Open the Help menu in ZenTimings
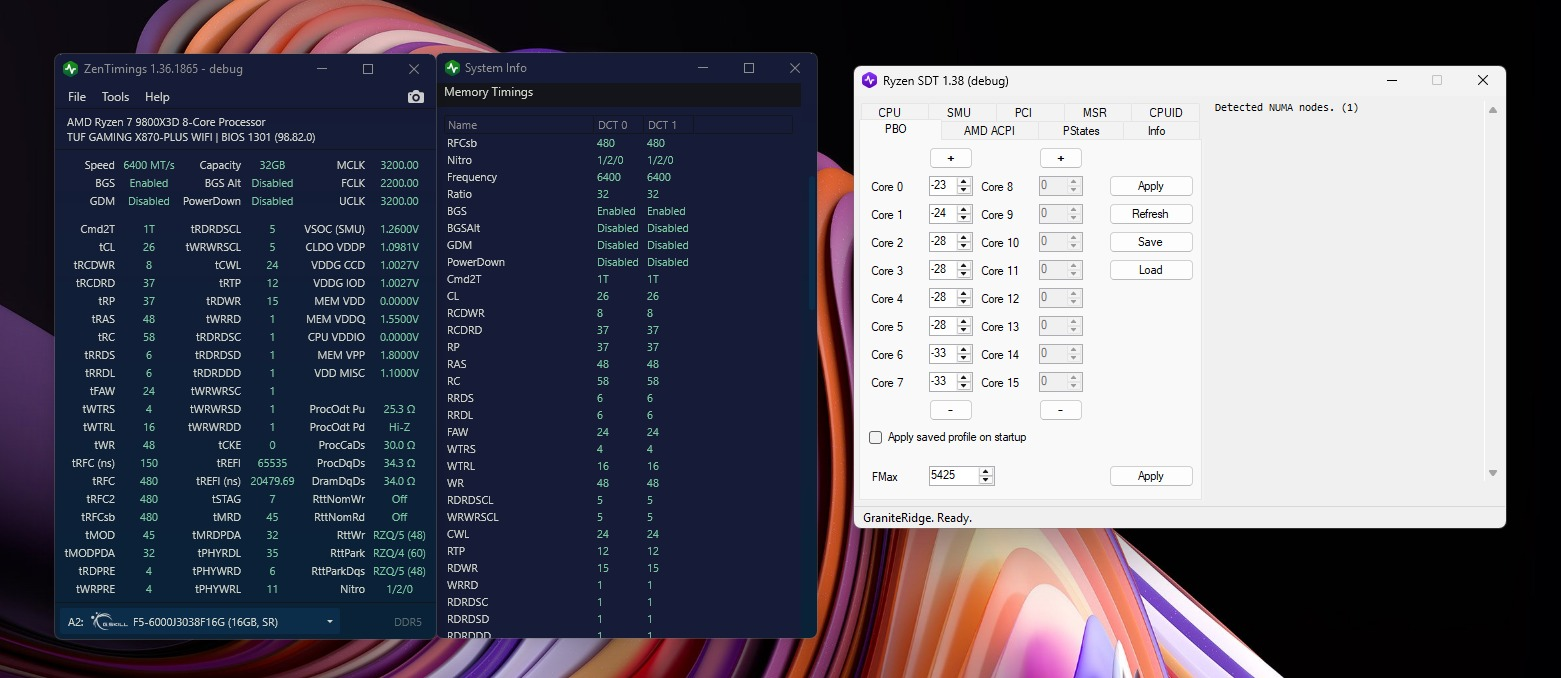The image size is (1561, 678). [157, 97]
